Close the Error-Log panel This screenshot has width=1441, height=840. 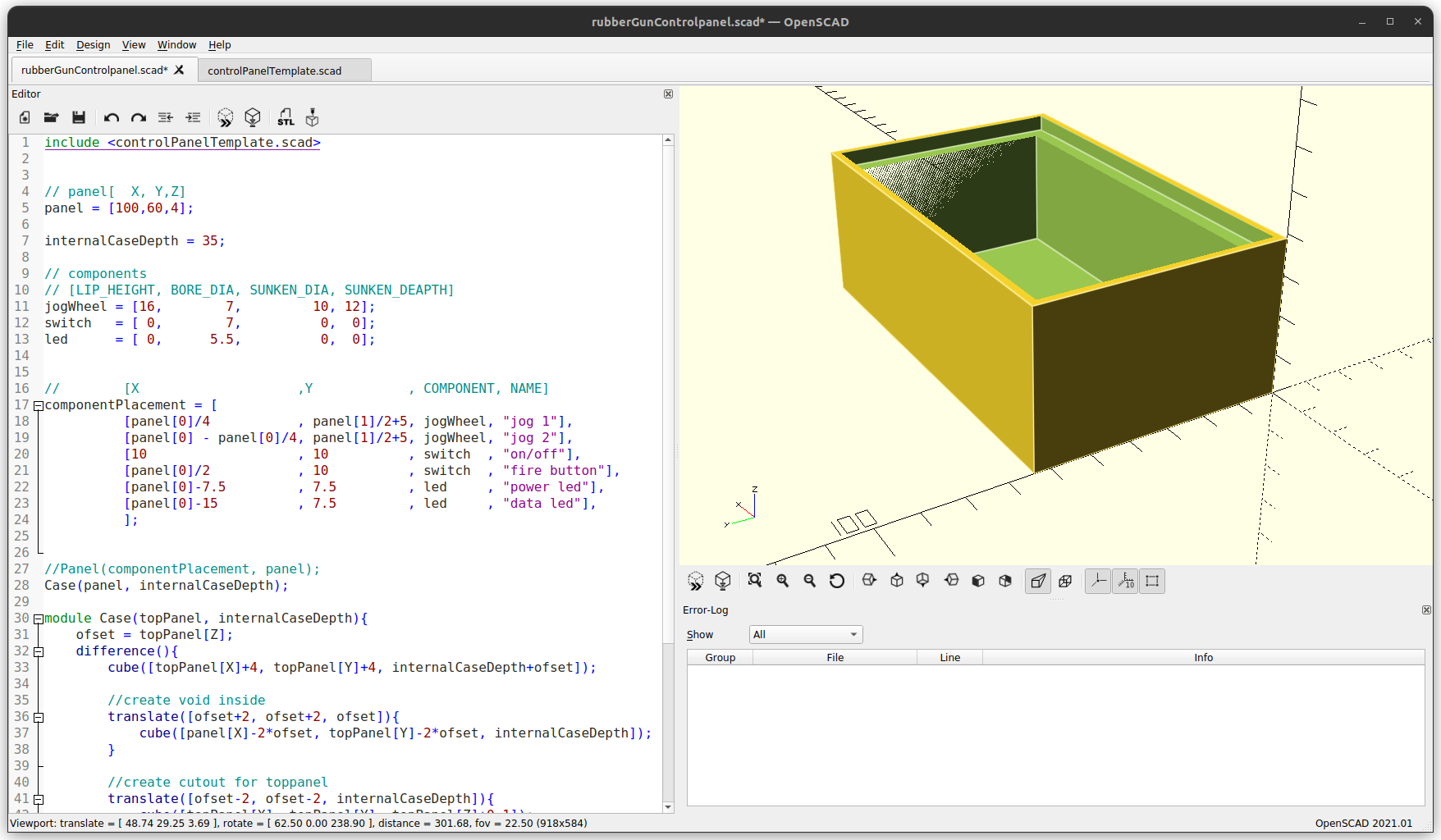click(1426, 609)
